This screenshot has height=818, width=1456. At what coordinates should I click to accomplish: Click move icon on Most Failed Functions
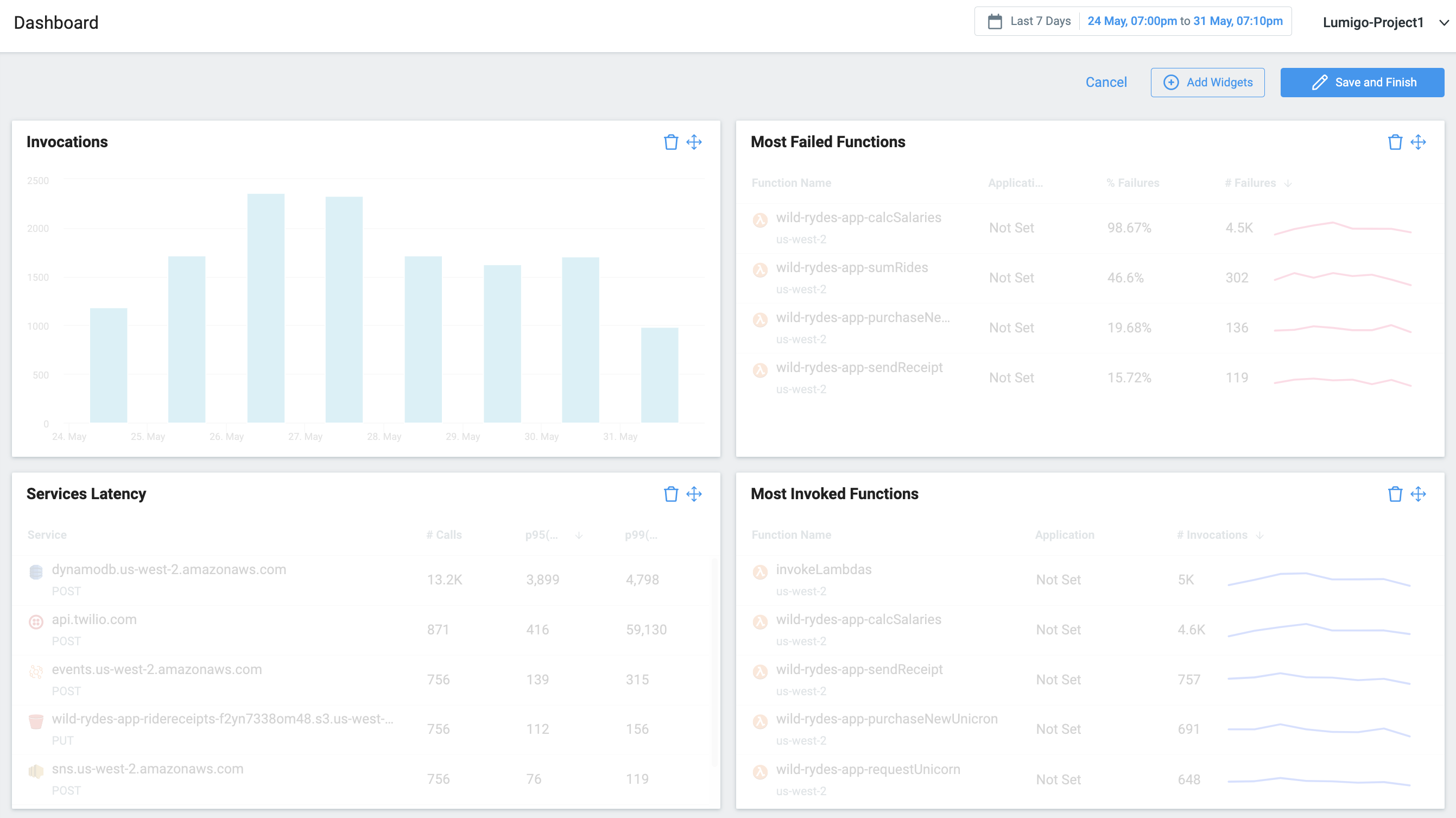(1418, 142)
